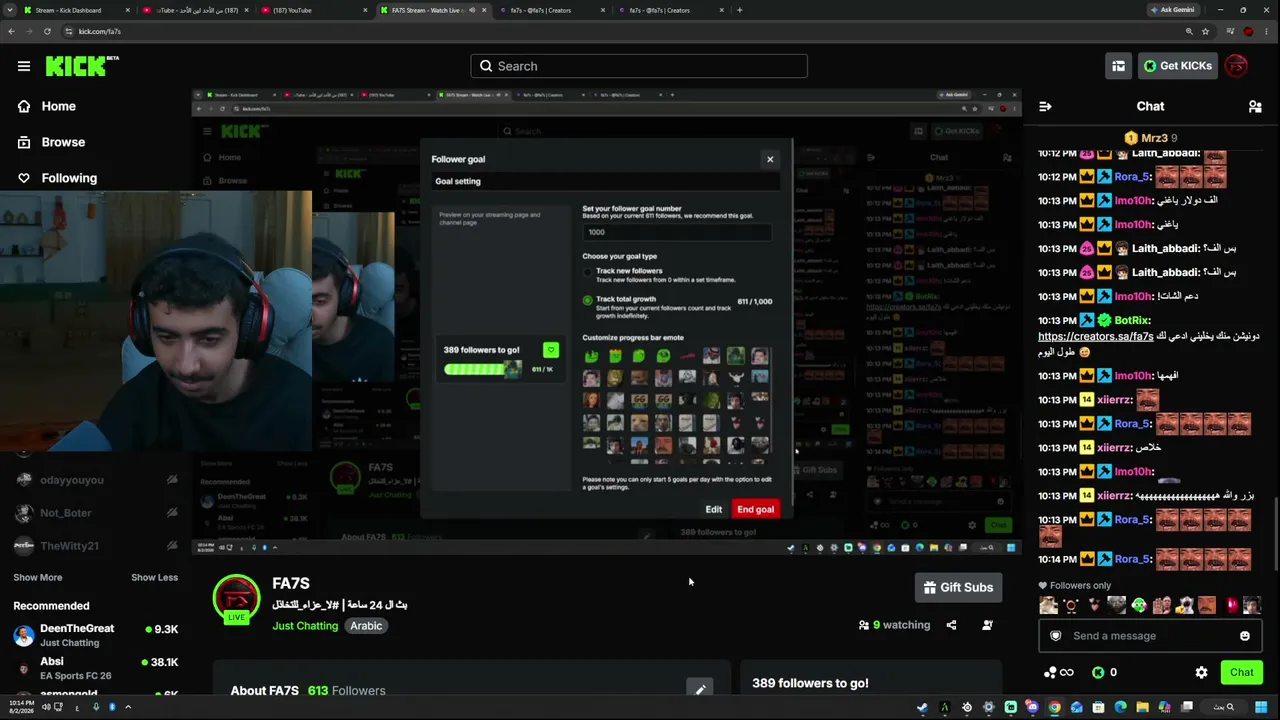Click the Get KICKs button

1178,66
